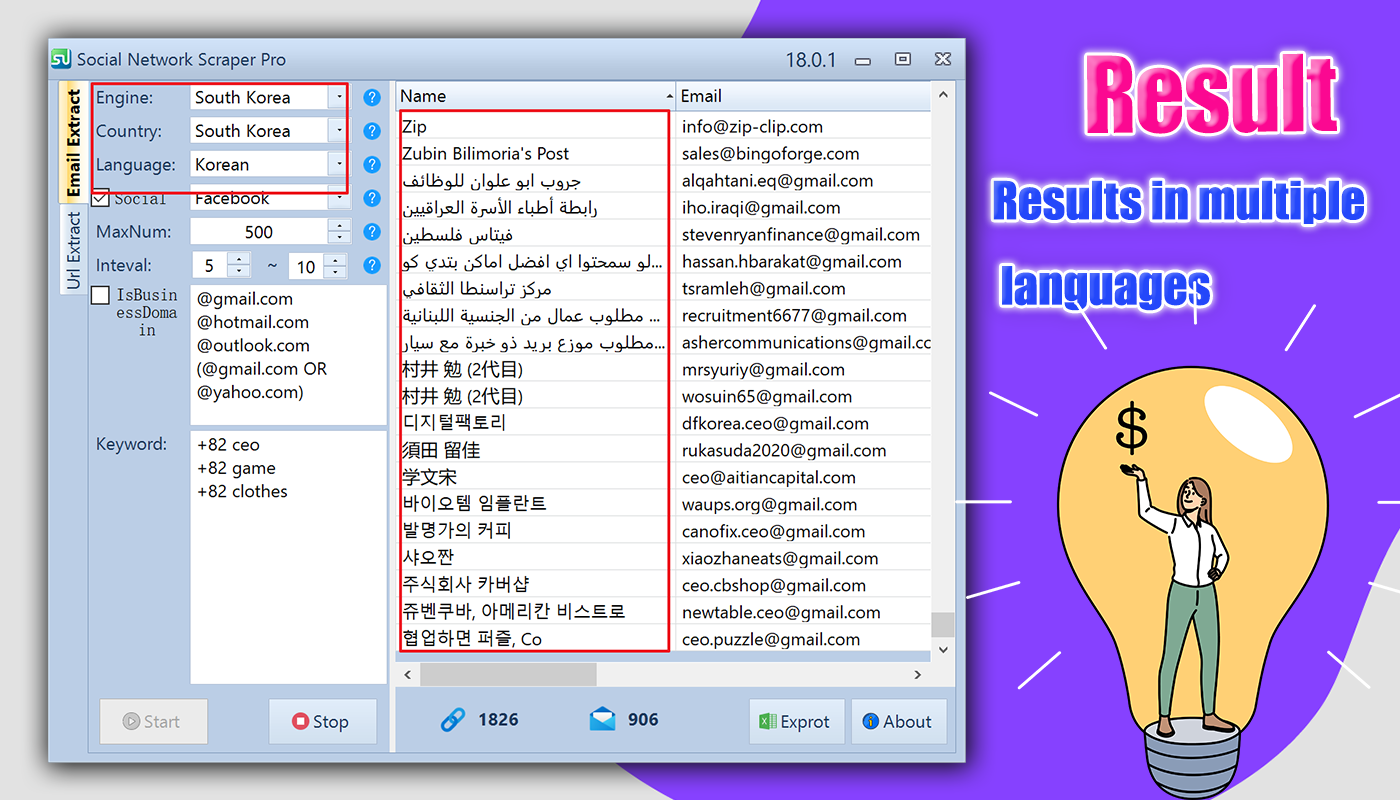Switch to the Url Extract tab
This screenshot has height=800, width=1400.
coord(73,251)
